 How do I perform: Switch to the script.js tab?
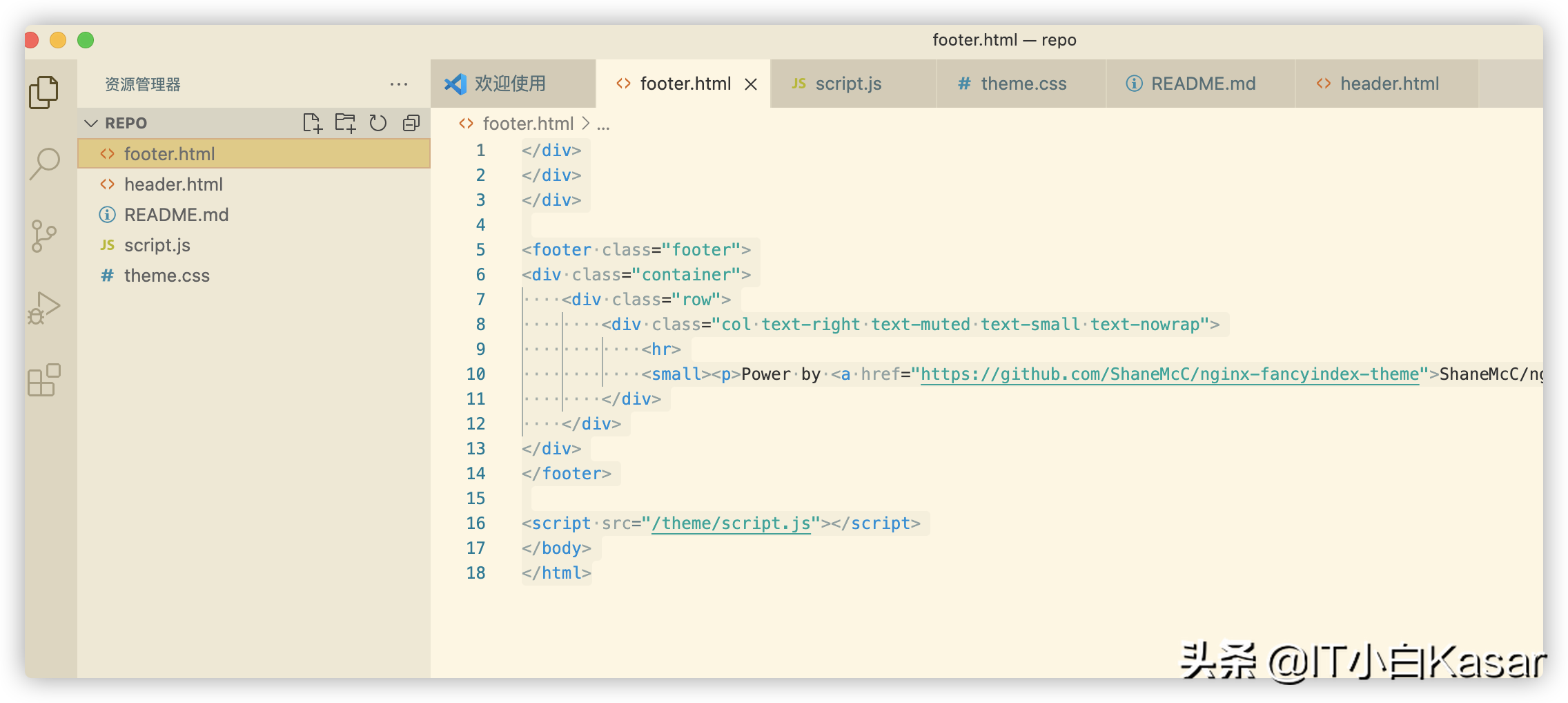click(x=853, y=84)
